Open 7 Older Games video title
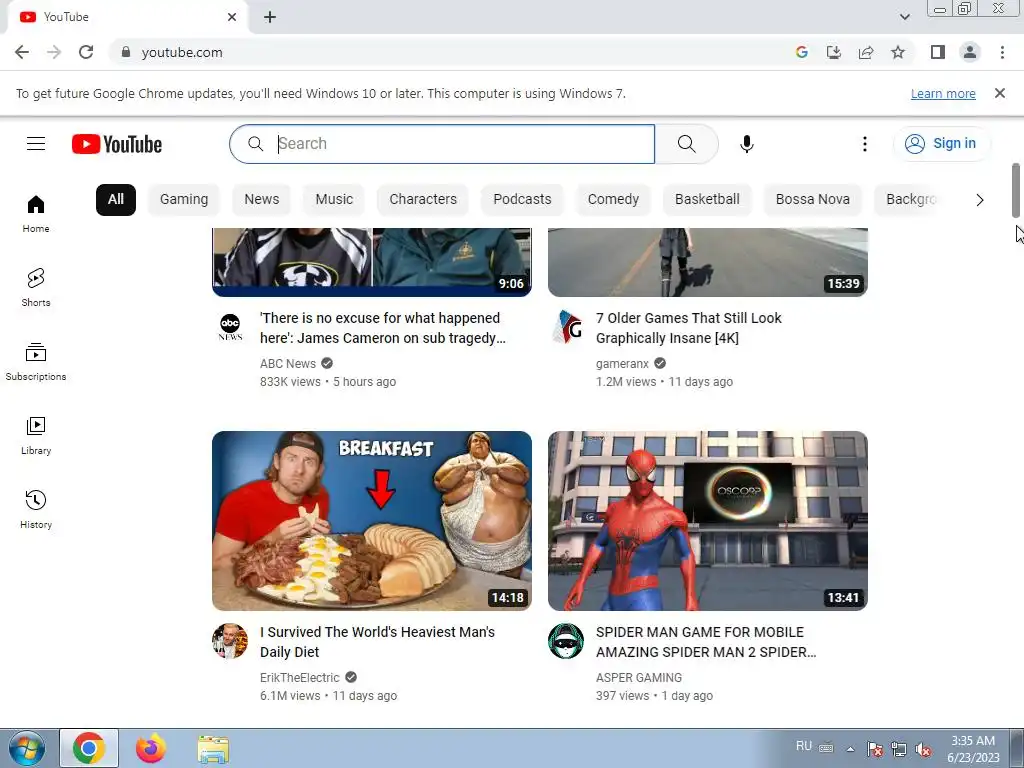Screen dimensions: 1024x768 (x=688, y=328)
